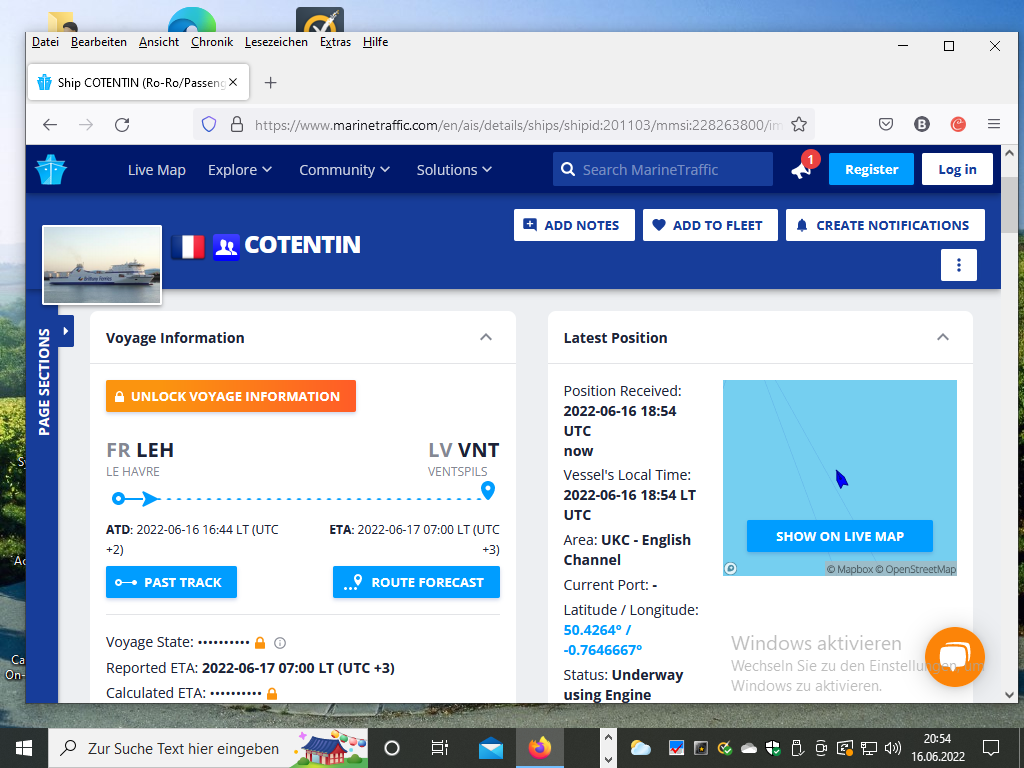Click the MarineTraffic ship logo
The height and width of the screenshot is (768, 1024).
[51, 169]
